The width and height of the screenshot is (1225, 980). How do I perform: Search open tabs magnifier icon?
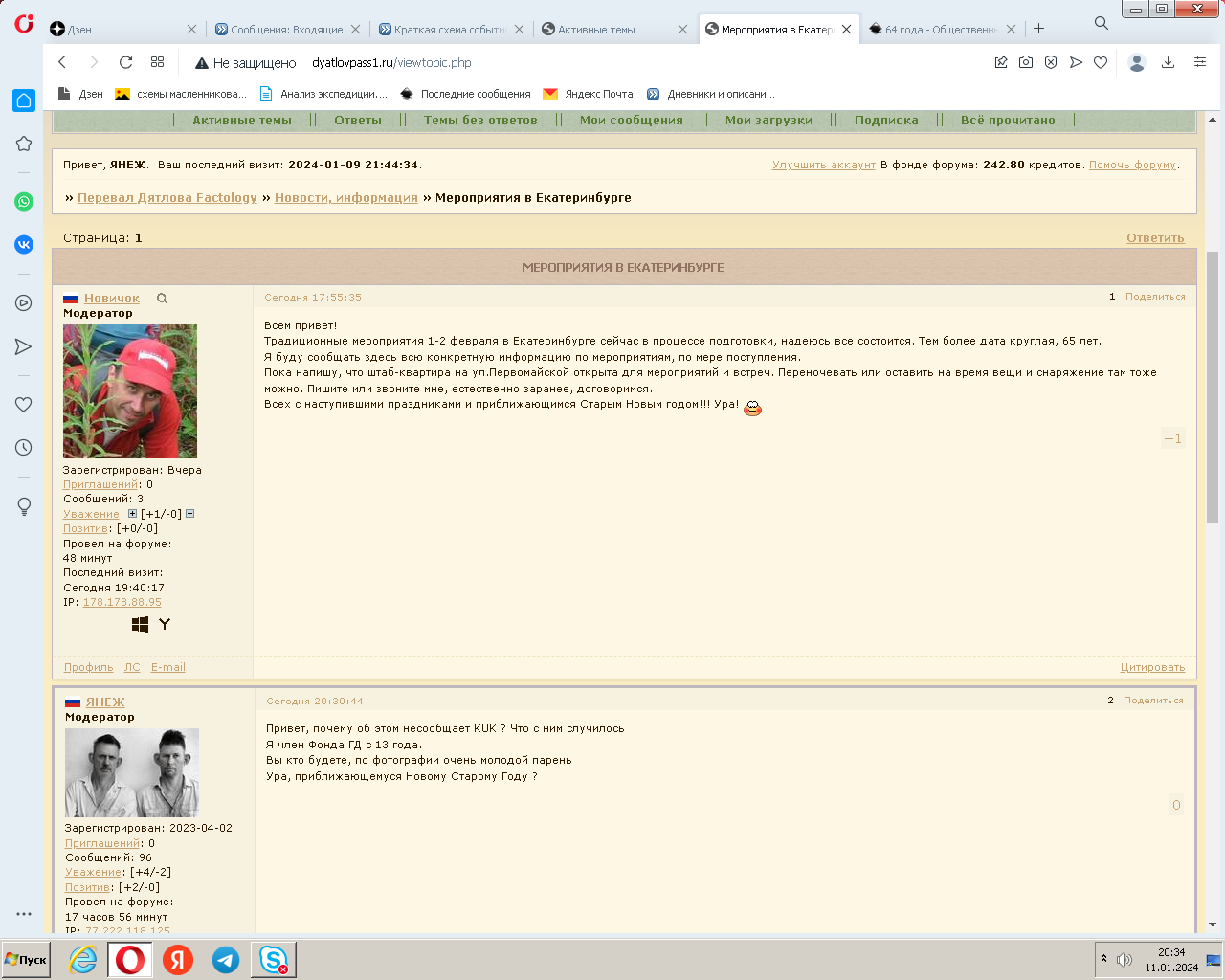coord(1102,23)
